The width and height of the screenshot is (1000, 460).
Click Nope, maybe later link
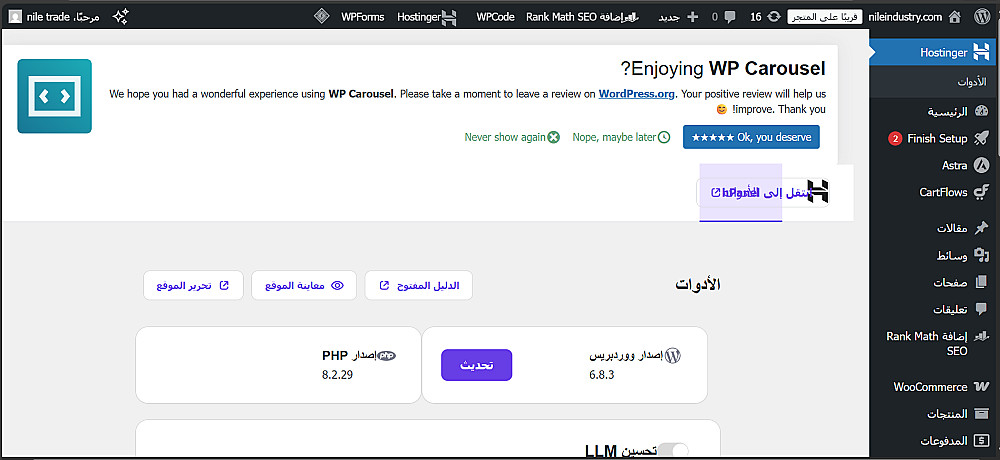[621, 137]
